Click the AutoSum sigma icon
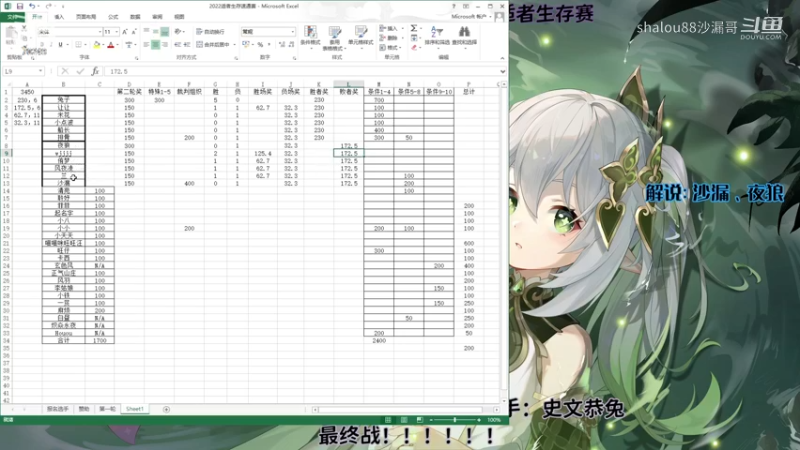Viewport: 800px width, 450px height. [x=414, y=29]
